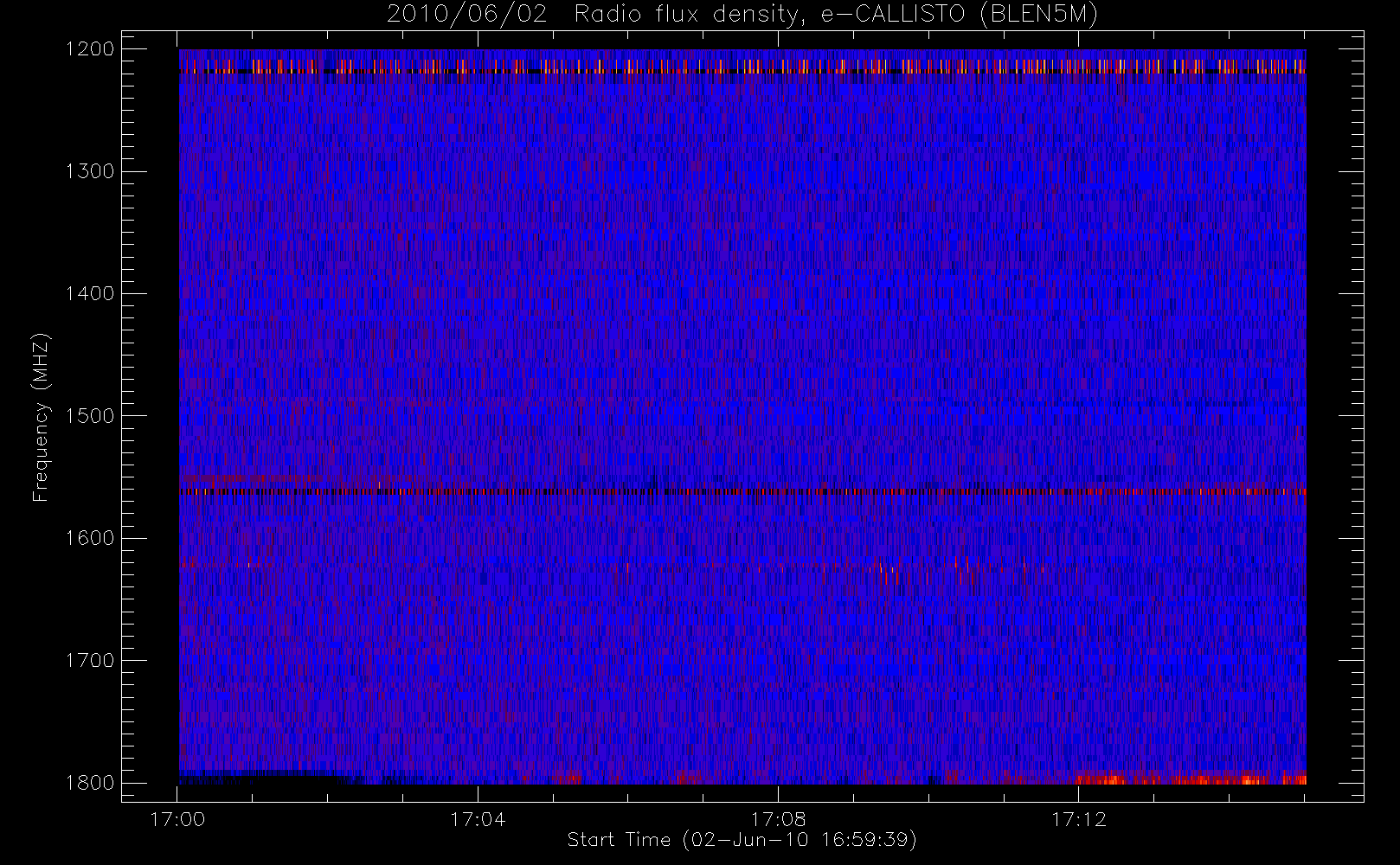This screenshot has height=865, width=1400.
Task: Select the 1200 frequency tick label
Action: [90, 49]
